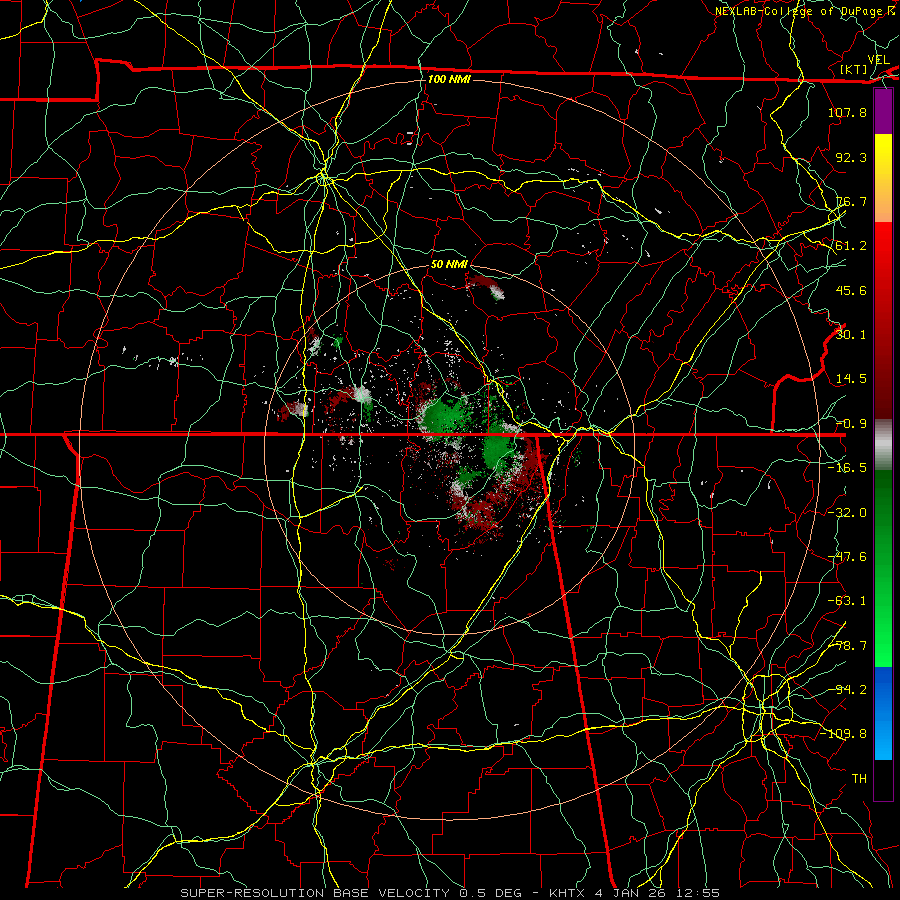
Task: Click the -47.6 scale value
Action: [847, 557]
